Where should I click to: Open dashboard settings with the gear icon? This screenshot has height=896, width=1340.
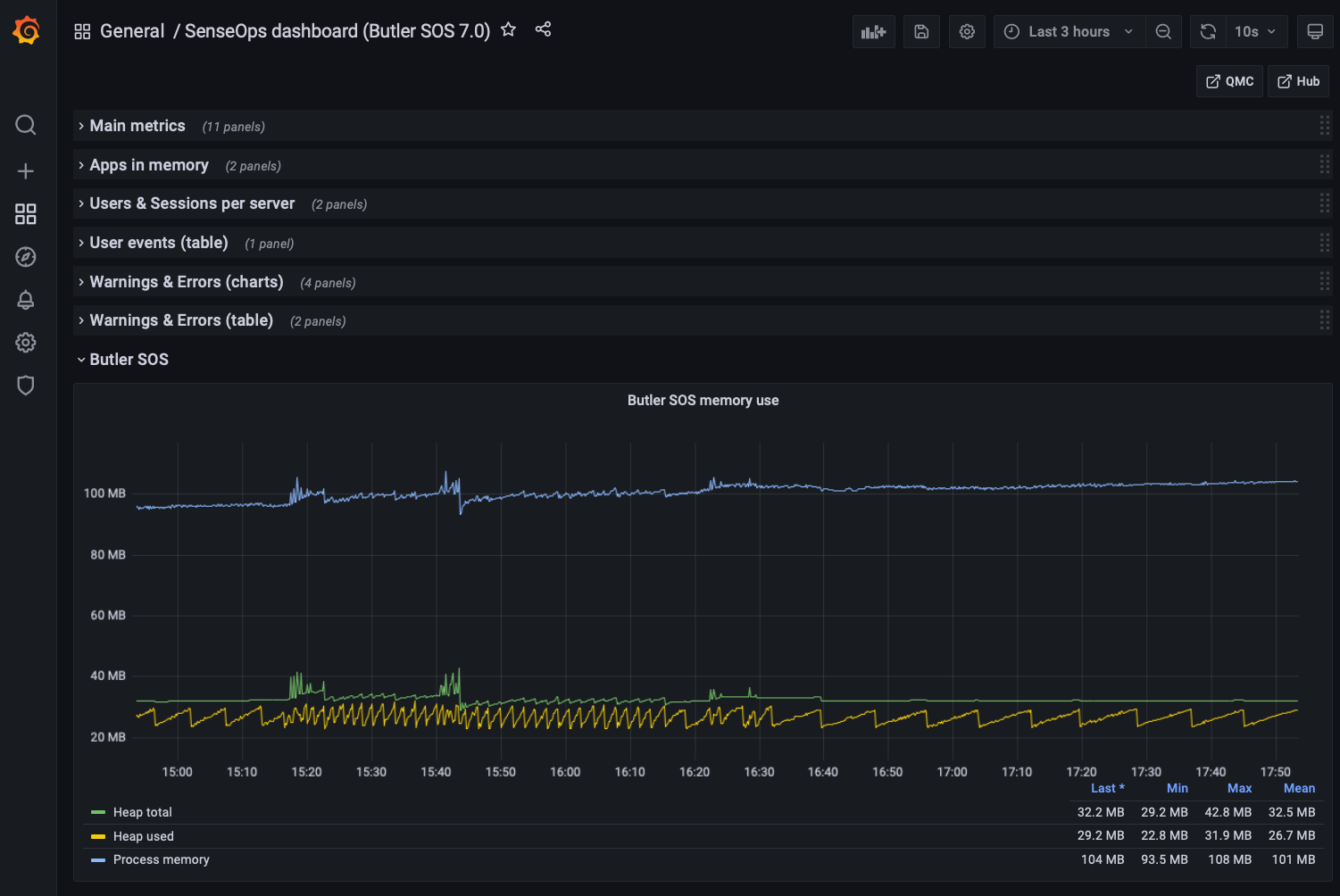[967, 31]
